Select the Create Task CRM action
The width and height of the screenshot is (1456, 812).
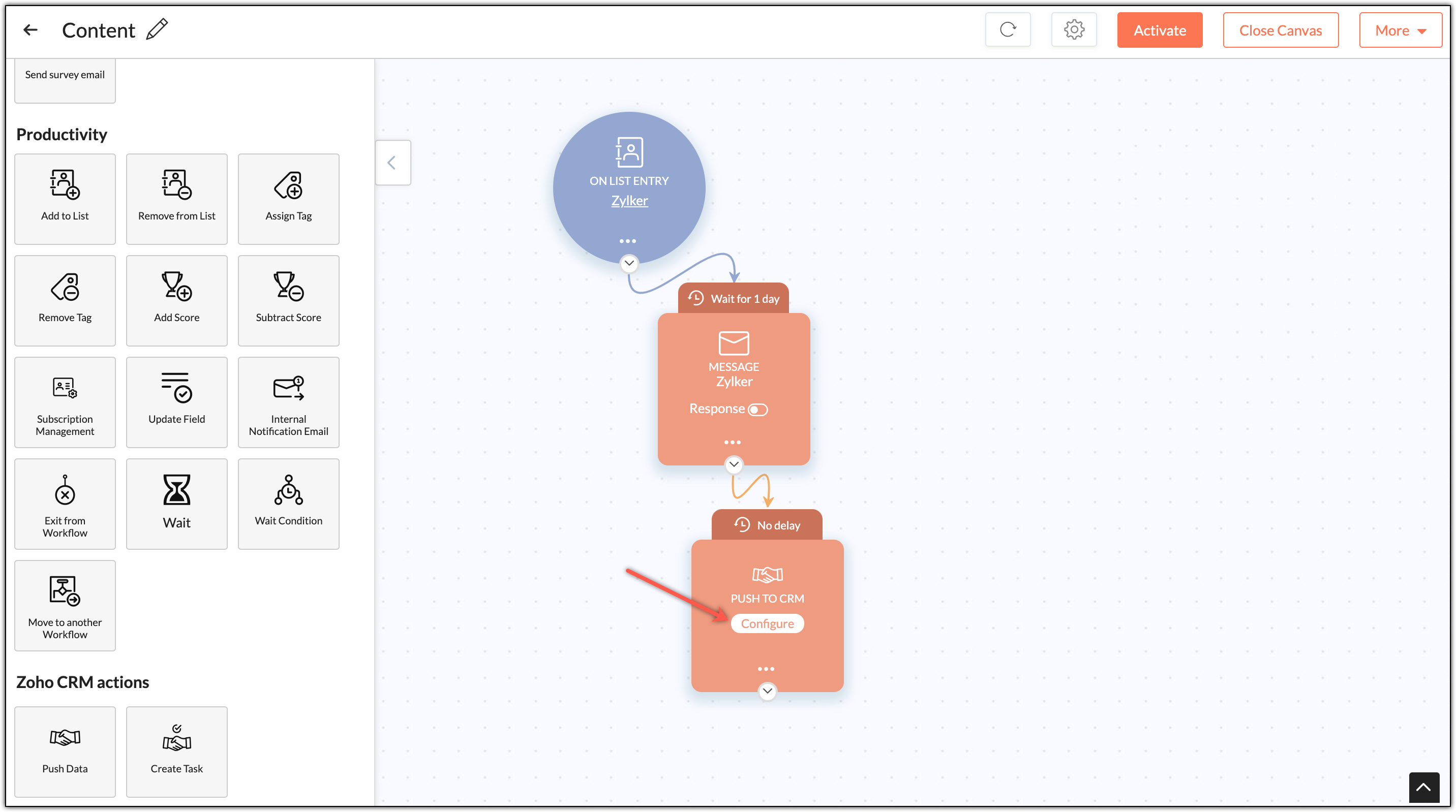pos(177,752)
